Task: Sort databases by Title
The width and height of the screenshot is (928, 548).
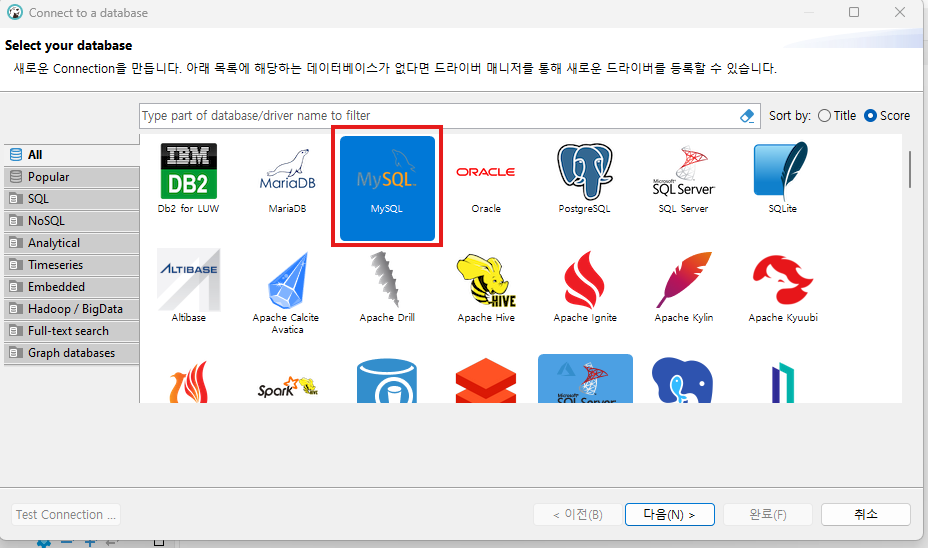Action: (836, 116)
